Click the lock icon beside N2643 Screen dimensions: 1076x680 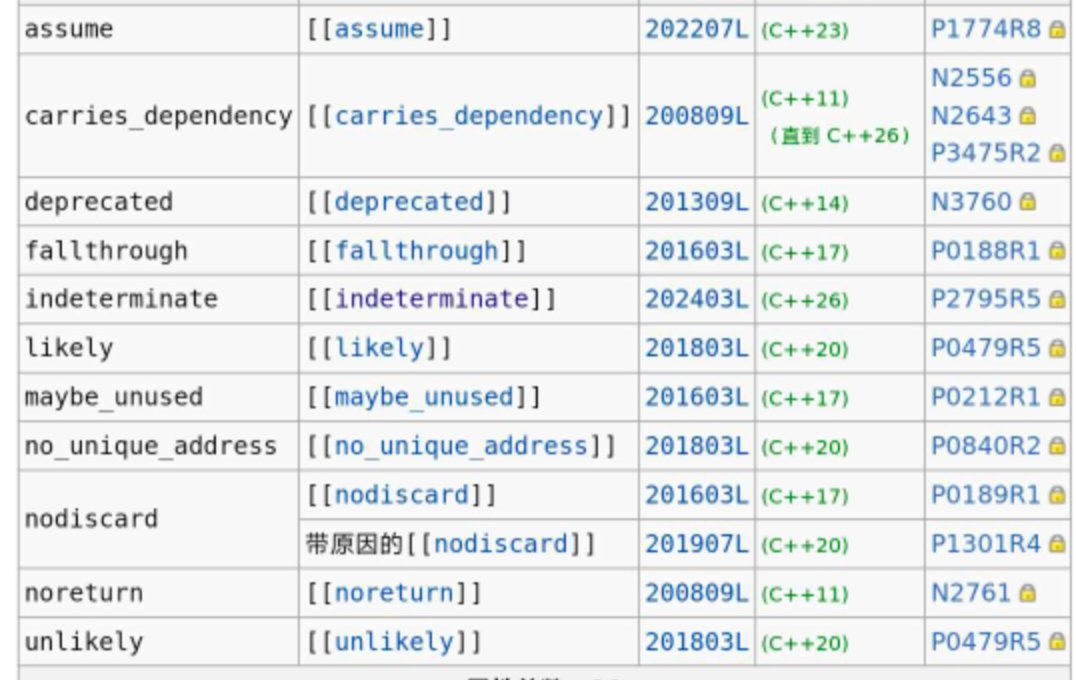click(x=1027, y=115)
